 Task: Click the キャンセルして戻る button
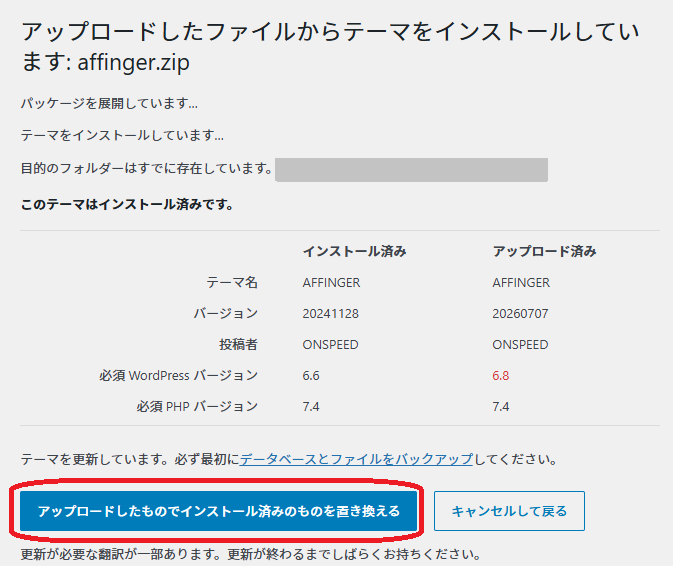pyautogui.click(x=509, y=511)
